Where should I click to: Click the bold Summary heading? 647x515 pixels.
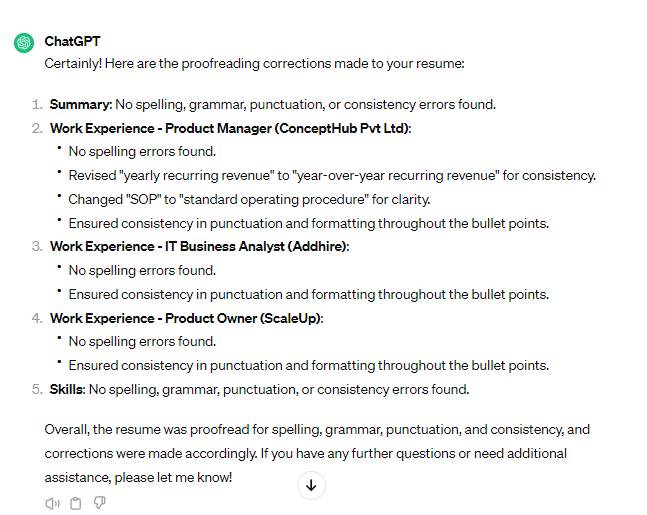tap(80, 104)
